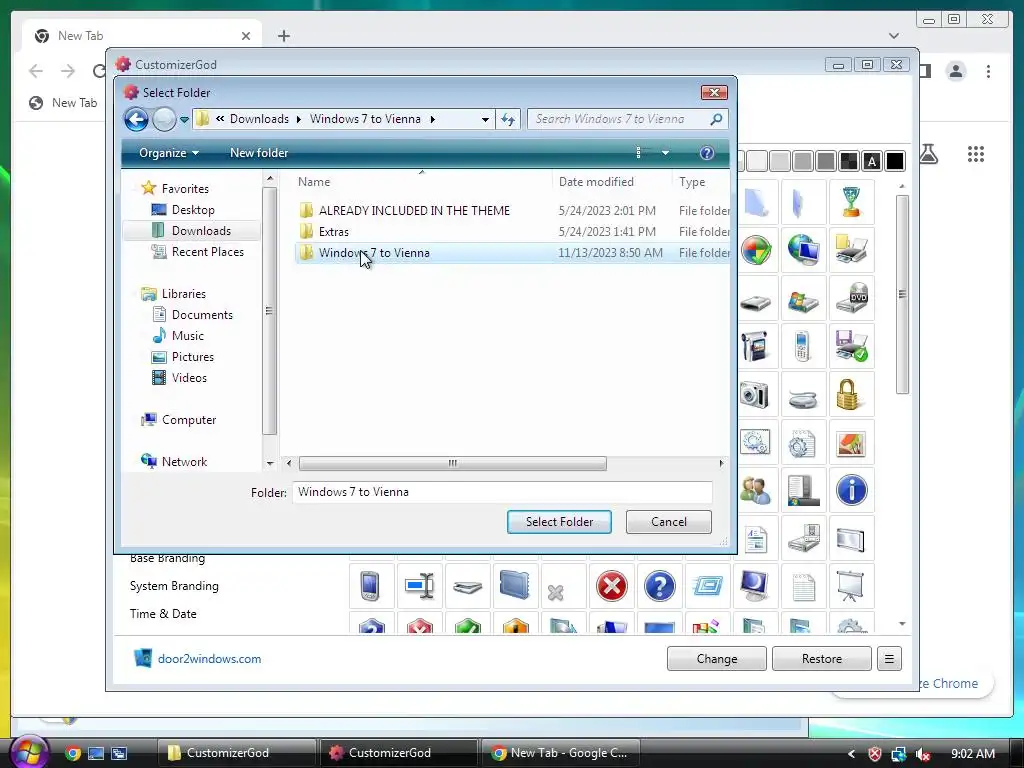The image size is (1024, 768).
Task: Open the Chrome taskbar button New Tab
Action: [x=560, y=753]
